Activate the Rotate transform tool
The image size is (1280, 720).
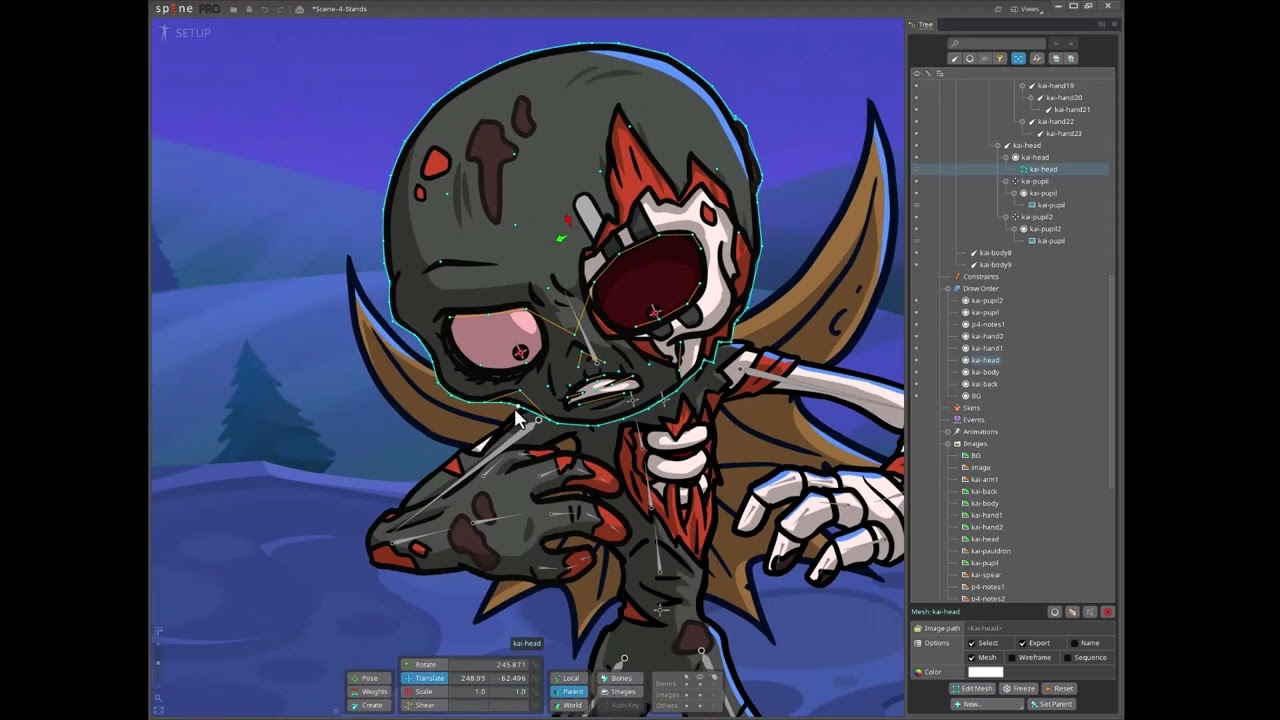tap(424, 664)
